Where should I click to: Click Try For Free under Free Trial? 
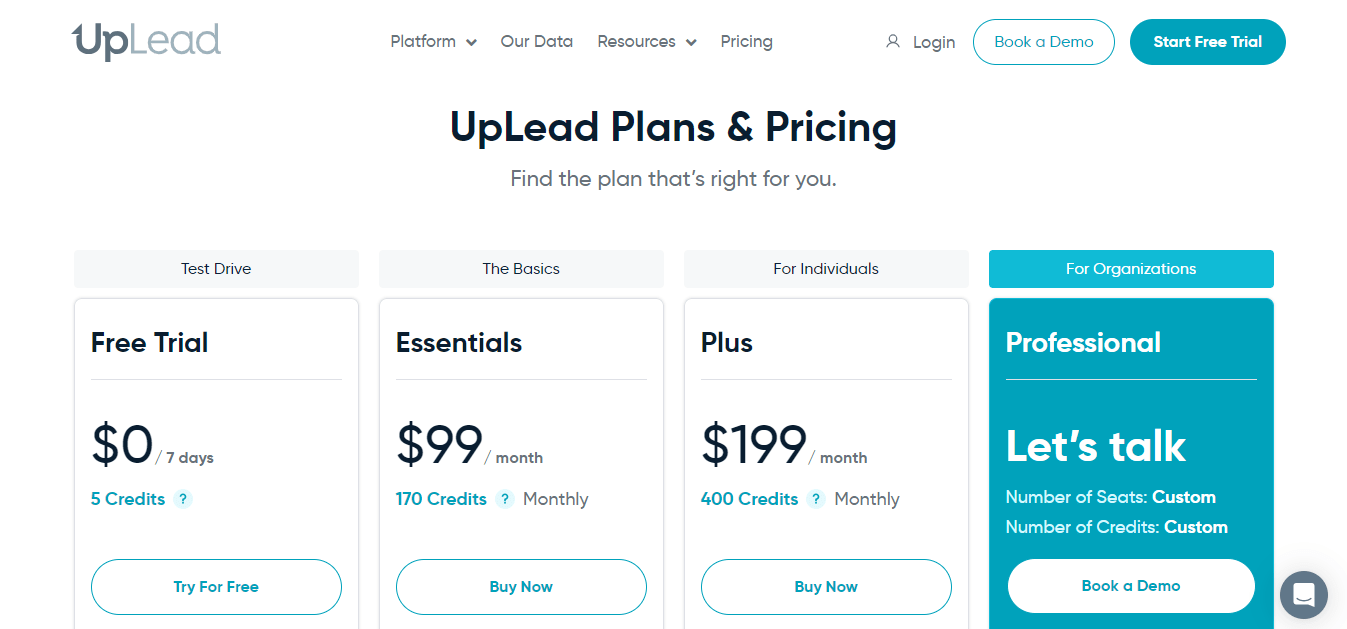(216, 587)
